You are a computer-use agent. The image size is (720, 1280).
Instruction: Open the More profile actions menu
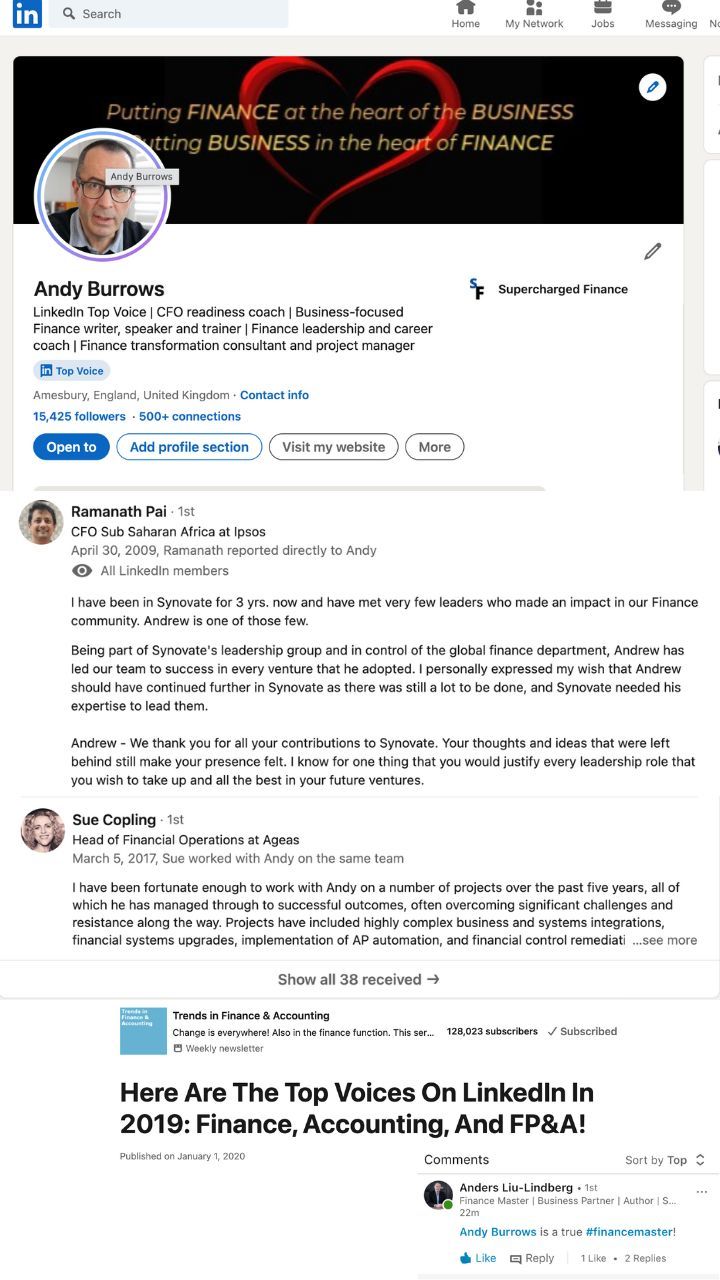coord(434,447)
